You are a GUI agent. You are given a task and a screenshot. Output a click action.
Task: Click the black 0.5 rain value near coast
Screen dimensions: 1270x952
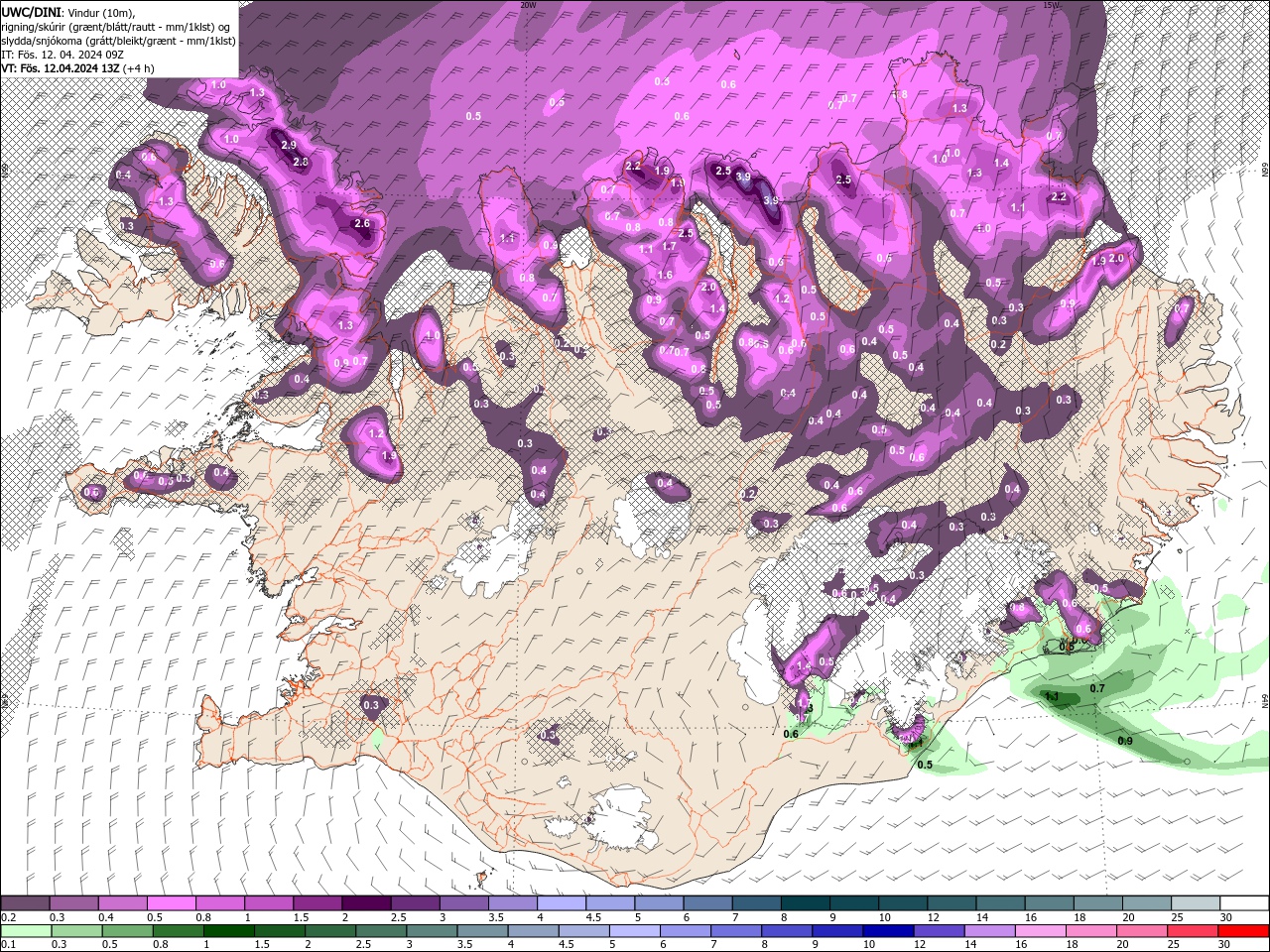[x=925, y=765]
